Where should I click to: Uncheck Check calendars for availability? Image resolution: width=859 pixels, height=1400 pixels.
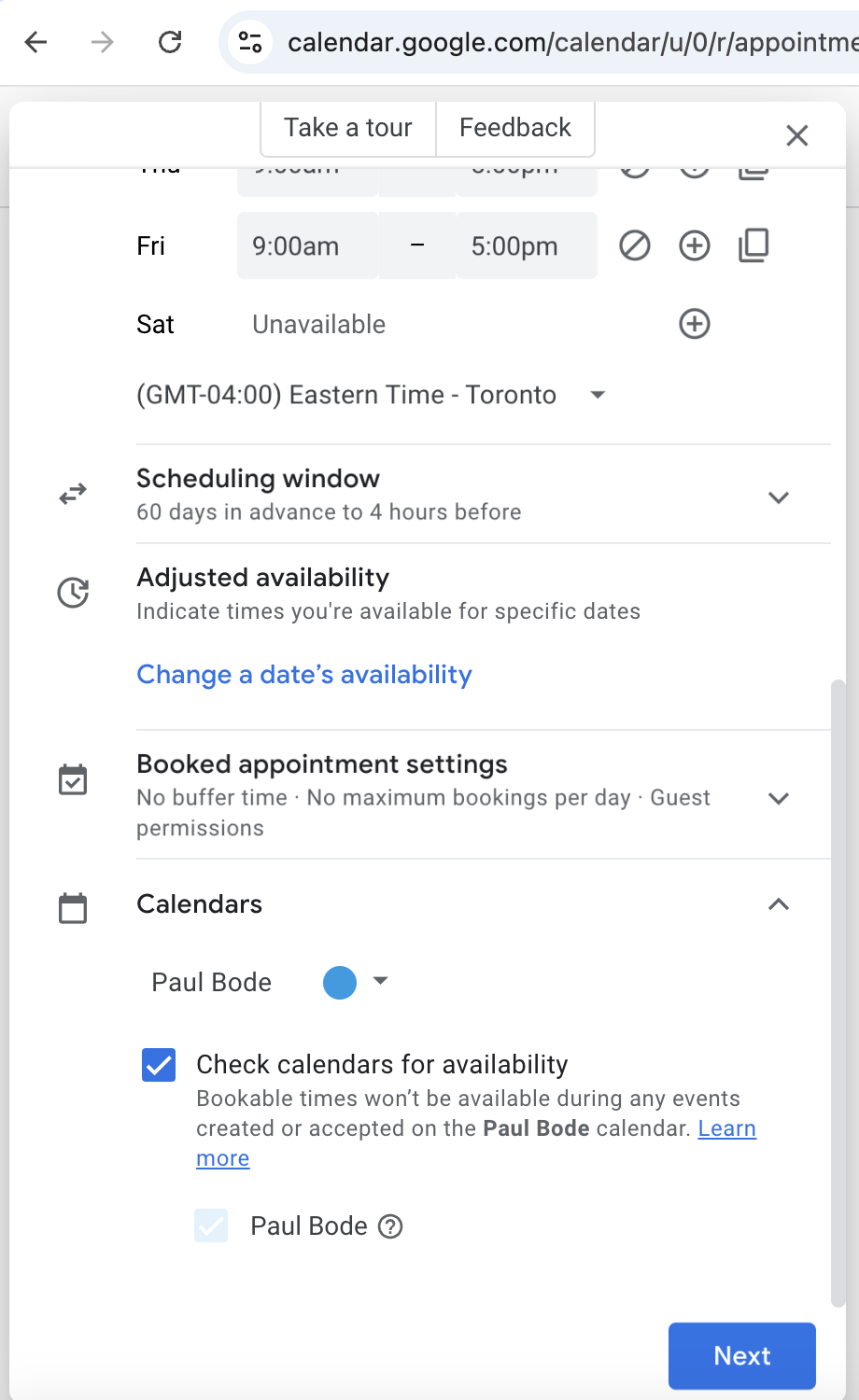pyautogui.click(x=159, y=1065)
